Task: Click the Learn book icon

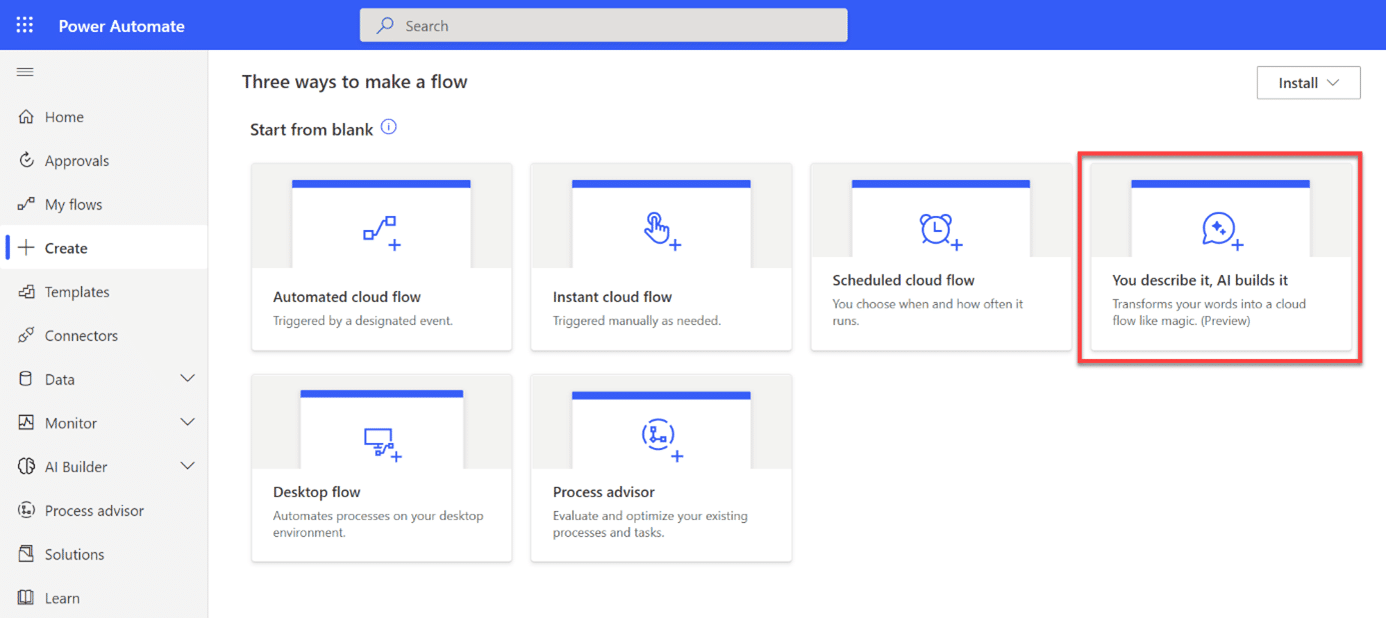Action: [x=26, y=598]
